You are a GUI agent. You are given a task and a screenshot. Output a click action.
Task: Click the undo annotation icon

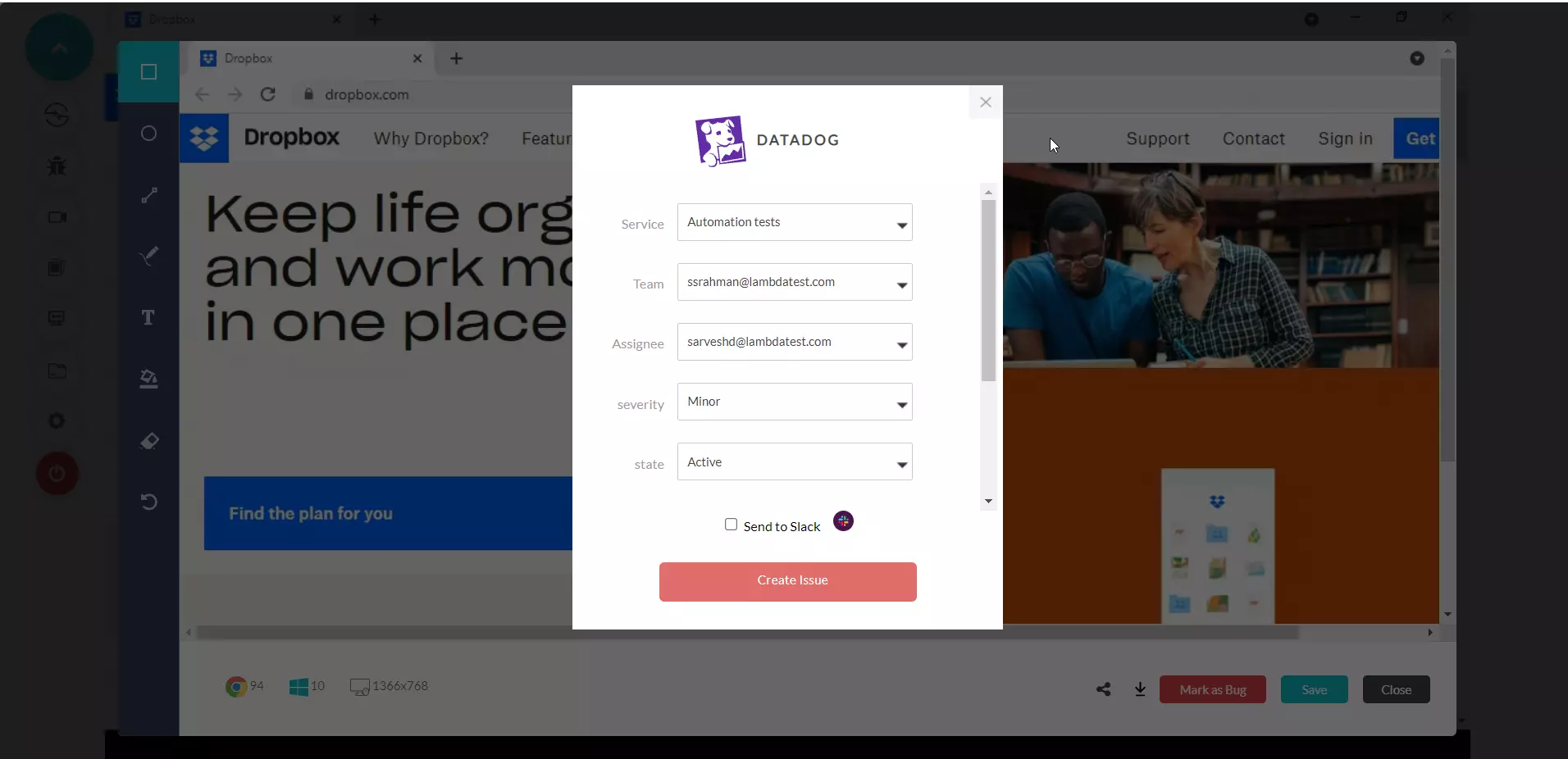pos(148,502)
